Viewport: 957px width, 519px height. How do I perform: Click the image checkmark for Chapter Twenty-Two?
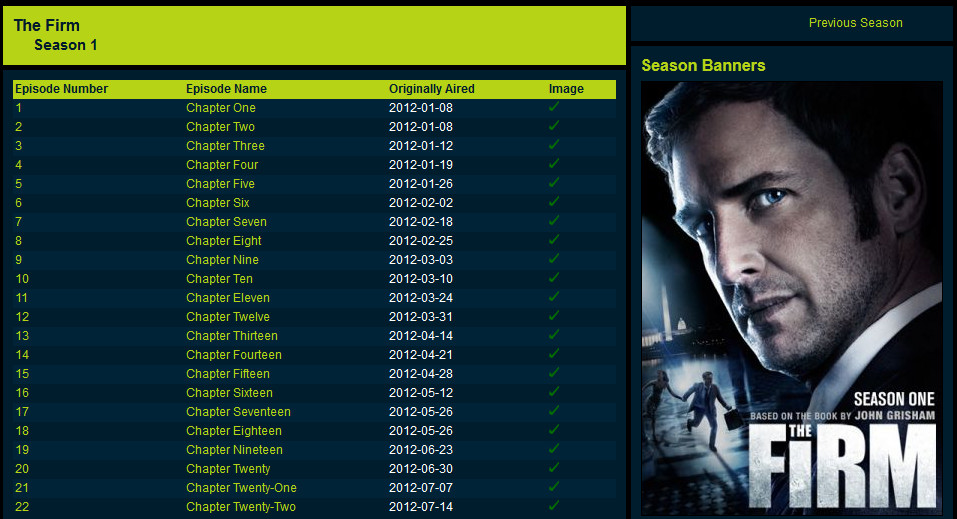pyautogui.click(x=554, y=506)
